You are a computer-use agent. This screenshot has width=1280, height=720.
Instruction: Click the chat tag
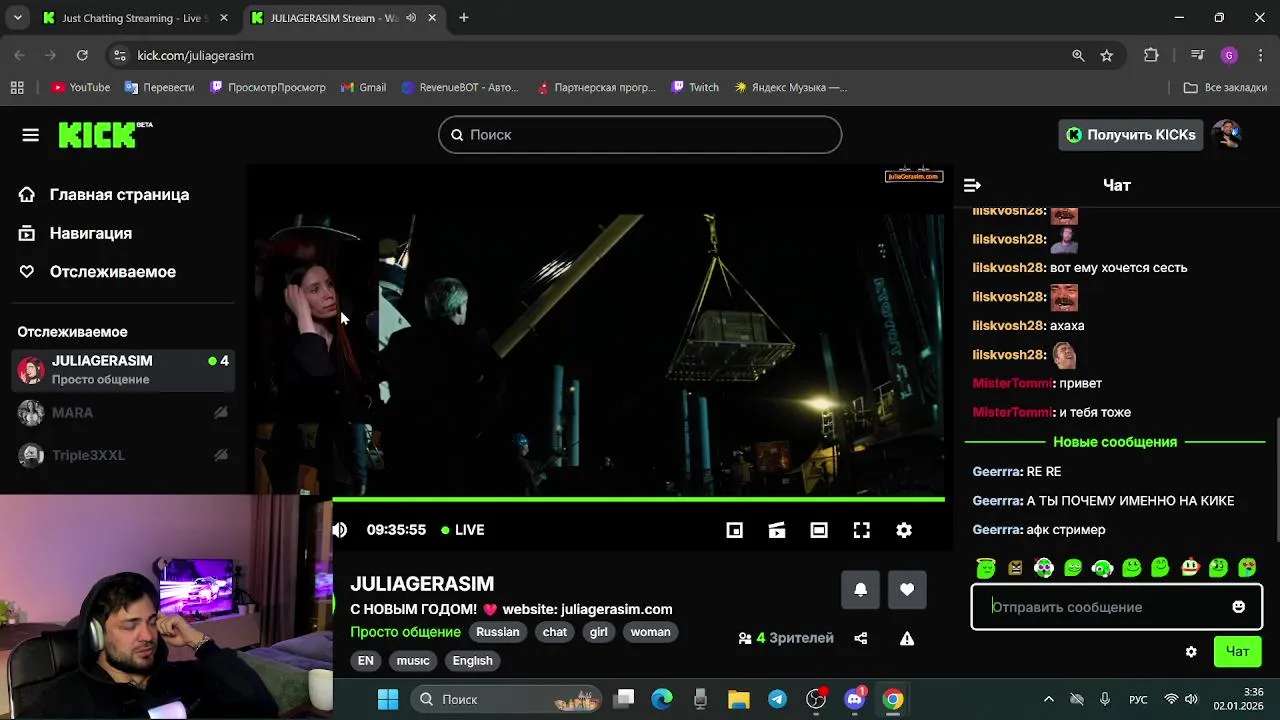[555, 632]
